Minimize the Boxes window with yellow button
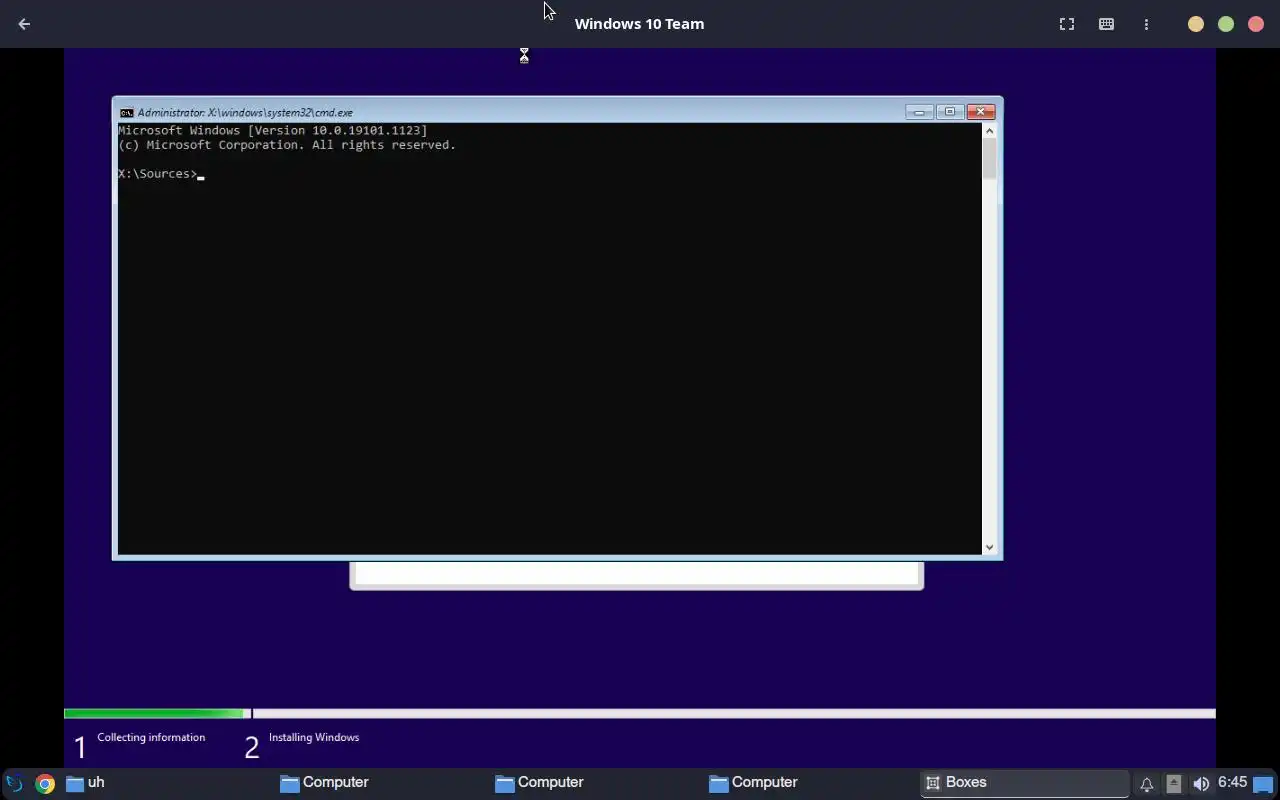 [x=1196, y=24]
